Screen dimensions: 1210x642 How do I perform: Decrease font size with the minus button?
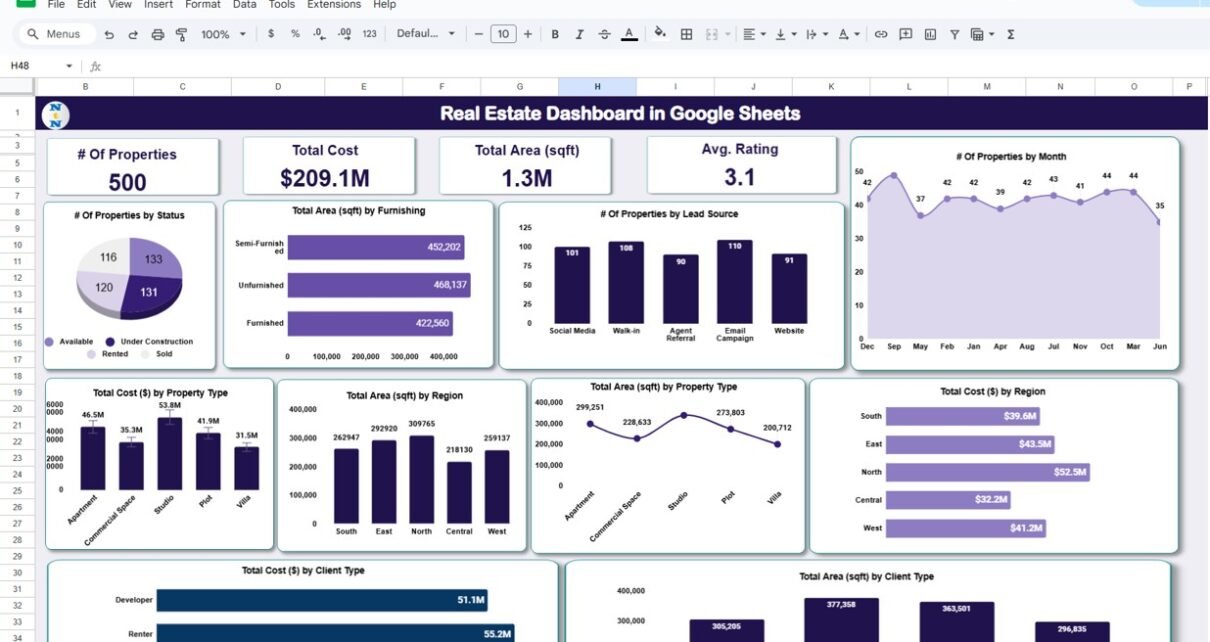(479, 34)
